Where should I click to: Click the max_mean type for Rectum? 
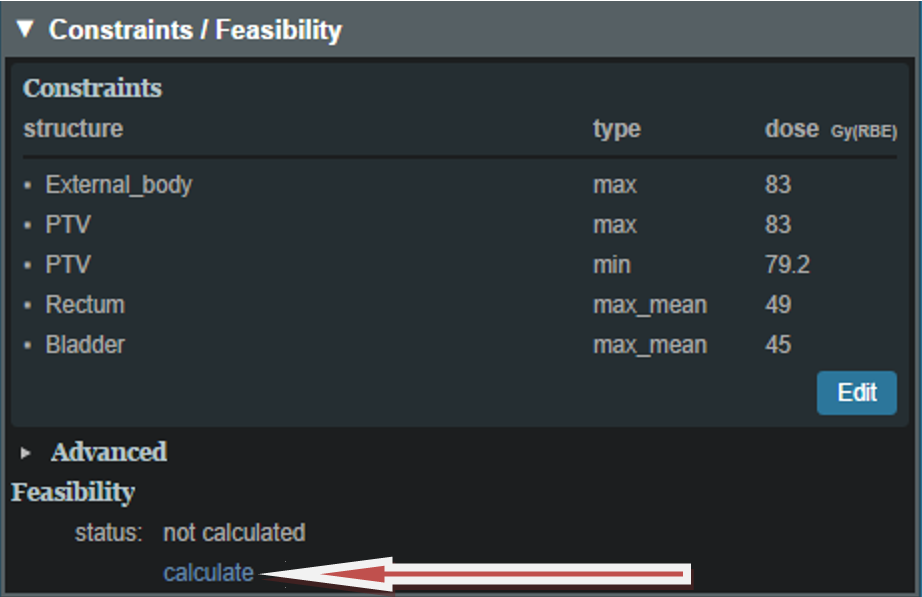tap(649, 305)
